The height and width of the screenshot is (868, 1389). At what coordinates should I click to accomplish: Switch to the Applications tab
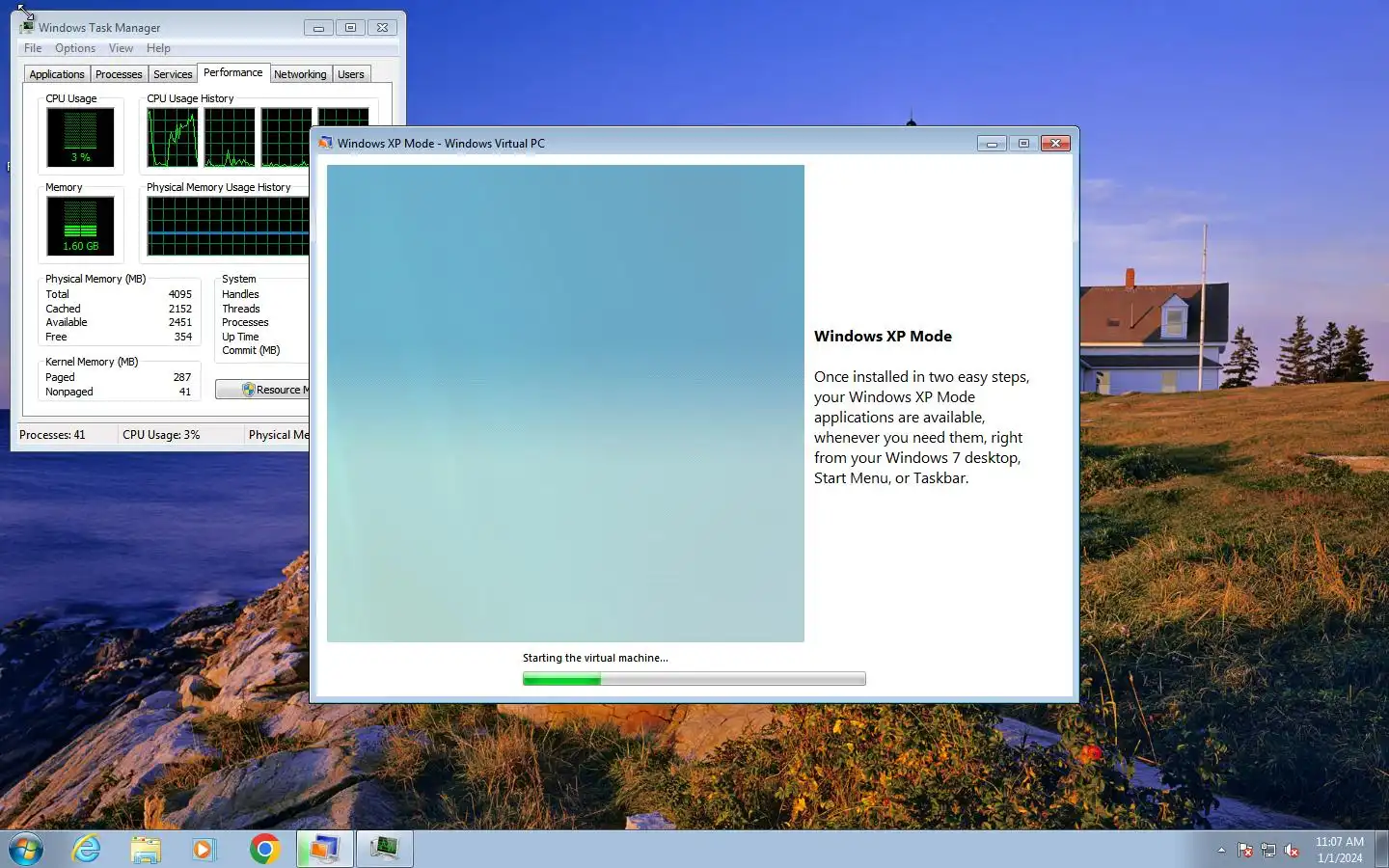[57, 74]
